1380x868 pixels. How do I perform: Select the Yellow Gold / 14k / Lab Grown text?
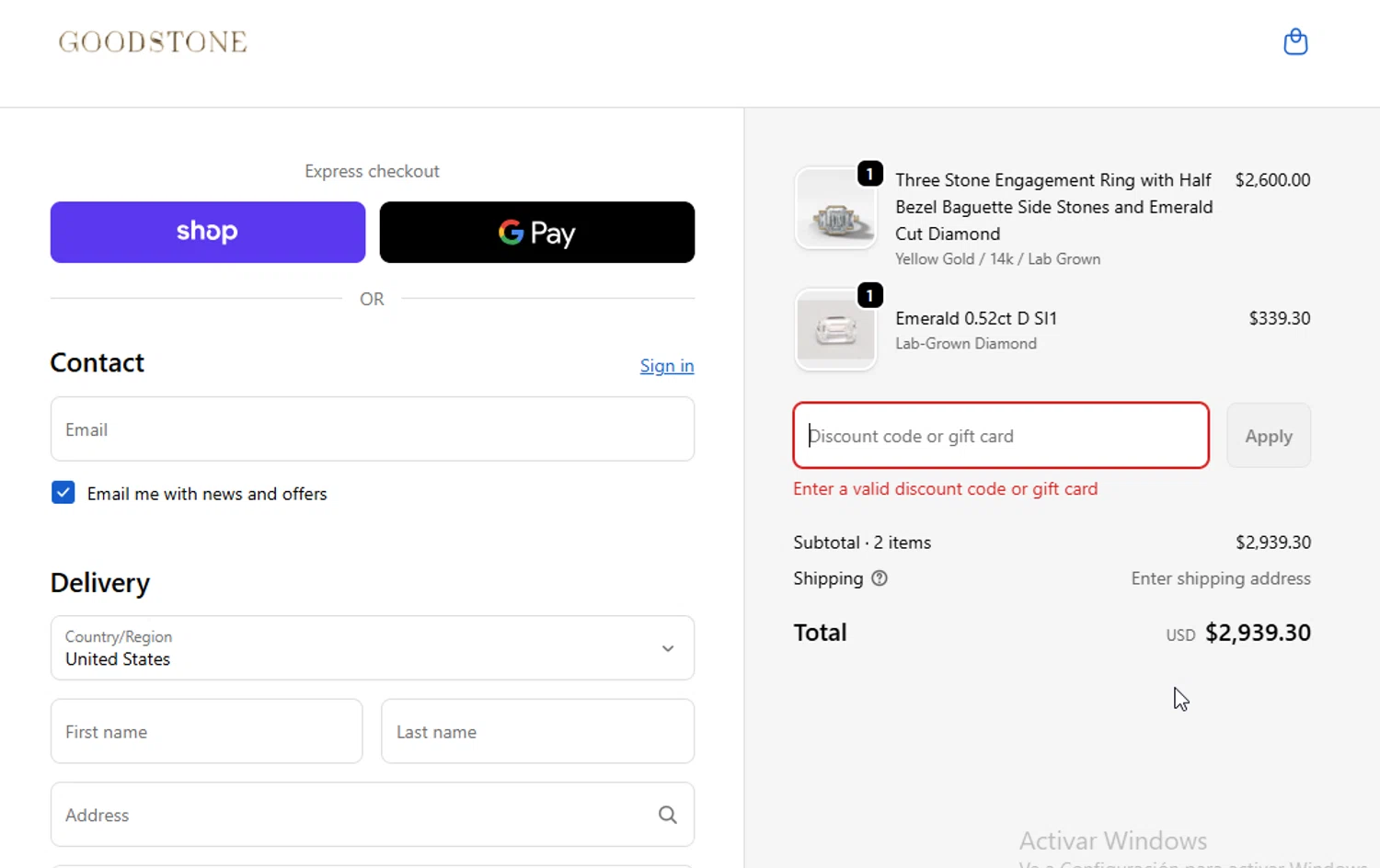click(998, 259)
